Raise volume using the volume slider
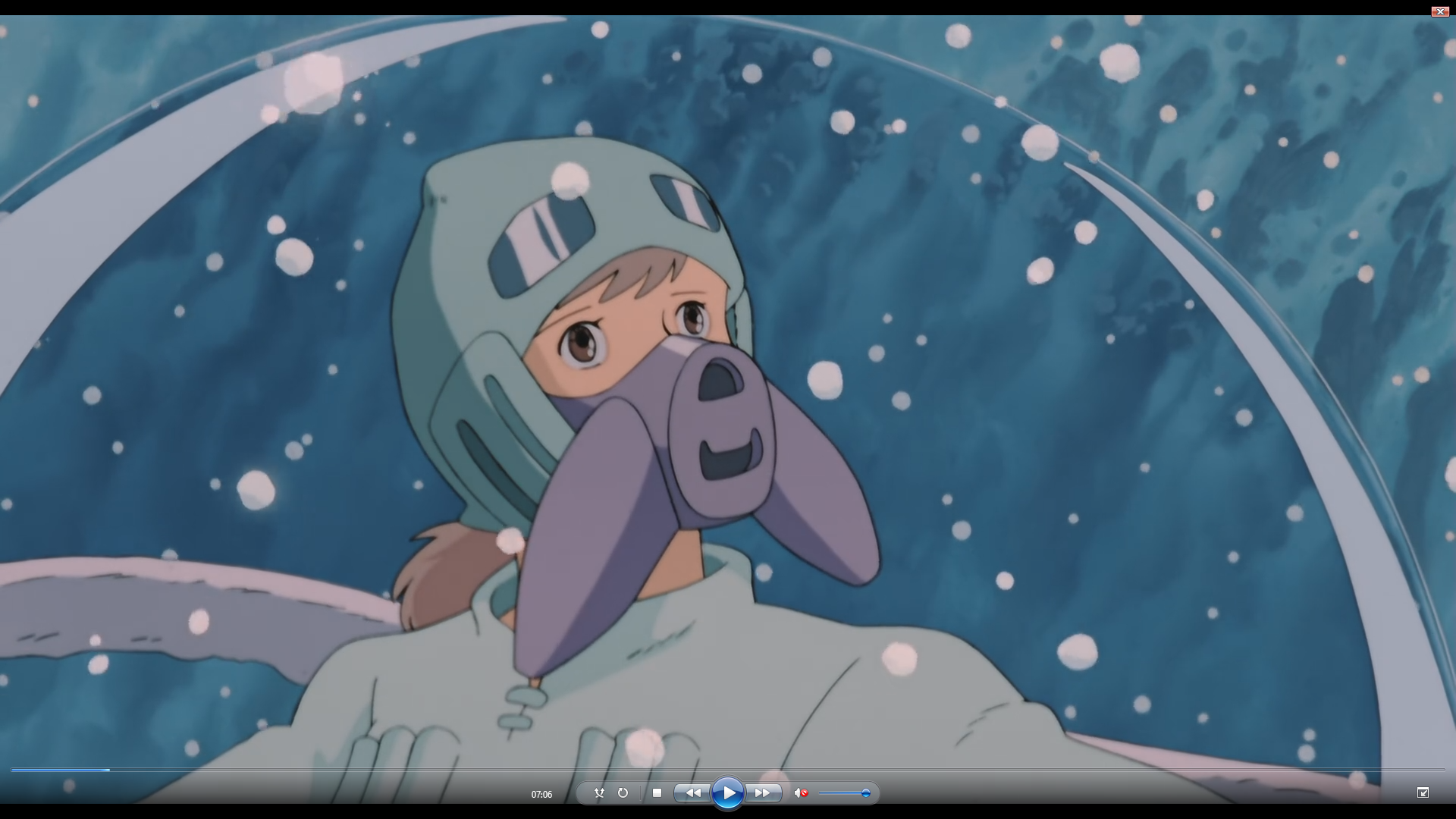Screen dimensions: 1456x819 pyautogui.click(x=849, y=793)
